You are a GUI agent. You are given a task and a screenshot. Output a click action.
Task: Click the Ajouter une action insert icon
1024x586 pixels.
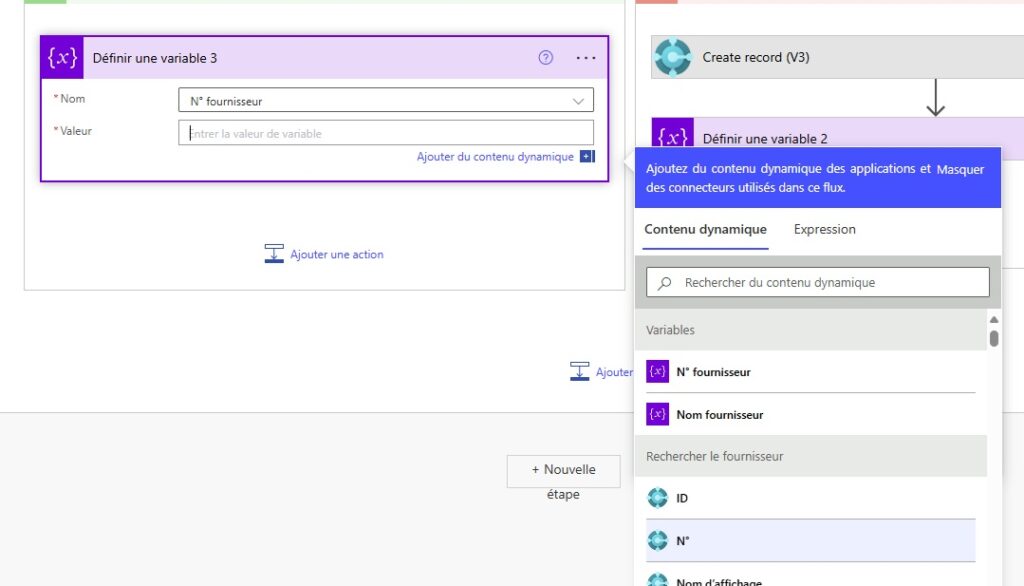[x=274, y=254]
